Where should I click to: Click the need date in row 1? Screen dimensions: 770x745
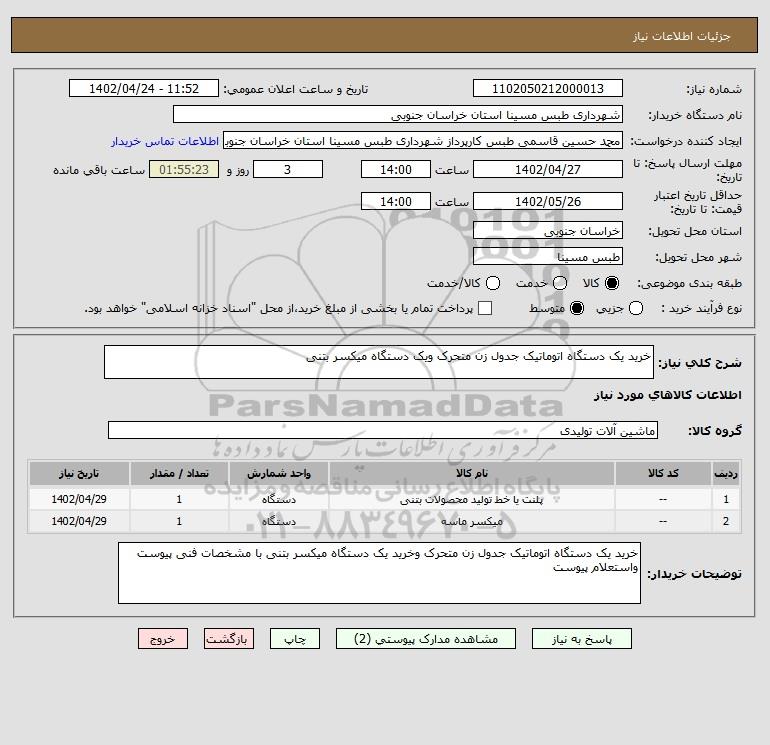(79, 499)
